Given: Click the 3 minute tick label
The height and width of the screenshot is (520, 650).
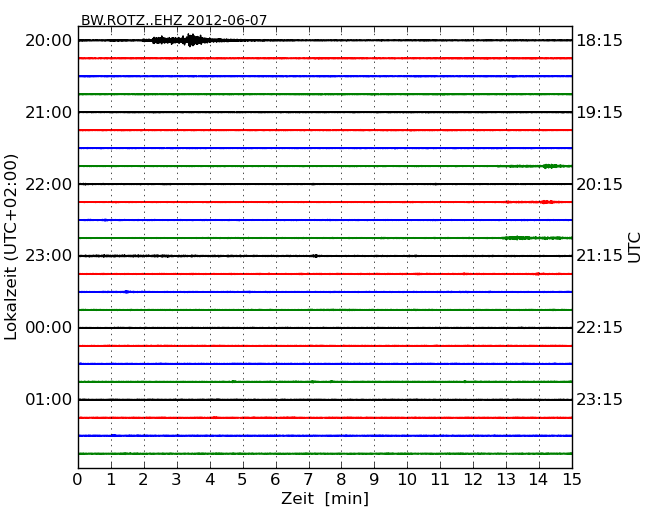Looking at the screenshot, I should coord(177,480).
